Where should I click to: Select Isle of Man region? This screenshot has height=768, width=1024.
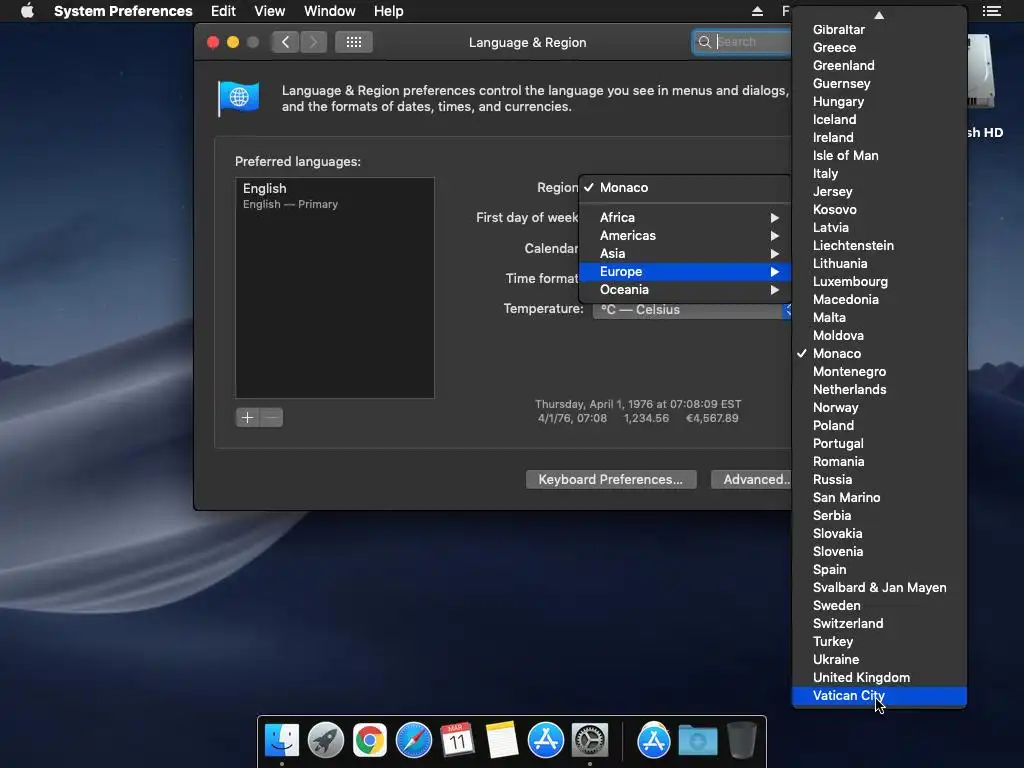point(879,155)
